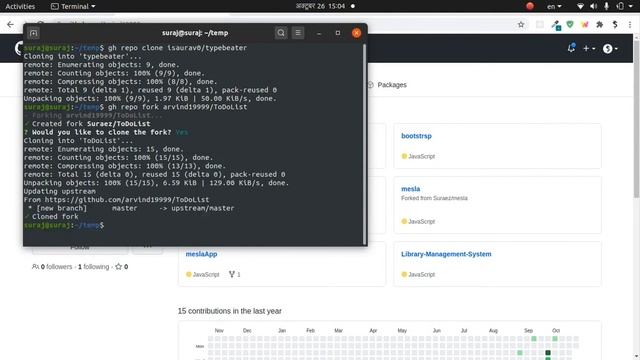Open the en keyboard layout dropdown
The image size is (640, 360).
click(x=554, y=6)
